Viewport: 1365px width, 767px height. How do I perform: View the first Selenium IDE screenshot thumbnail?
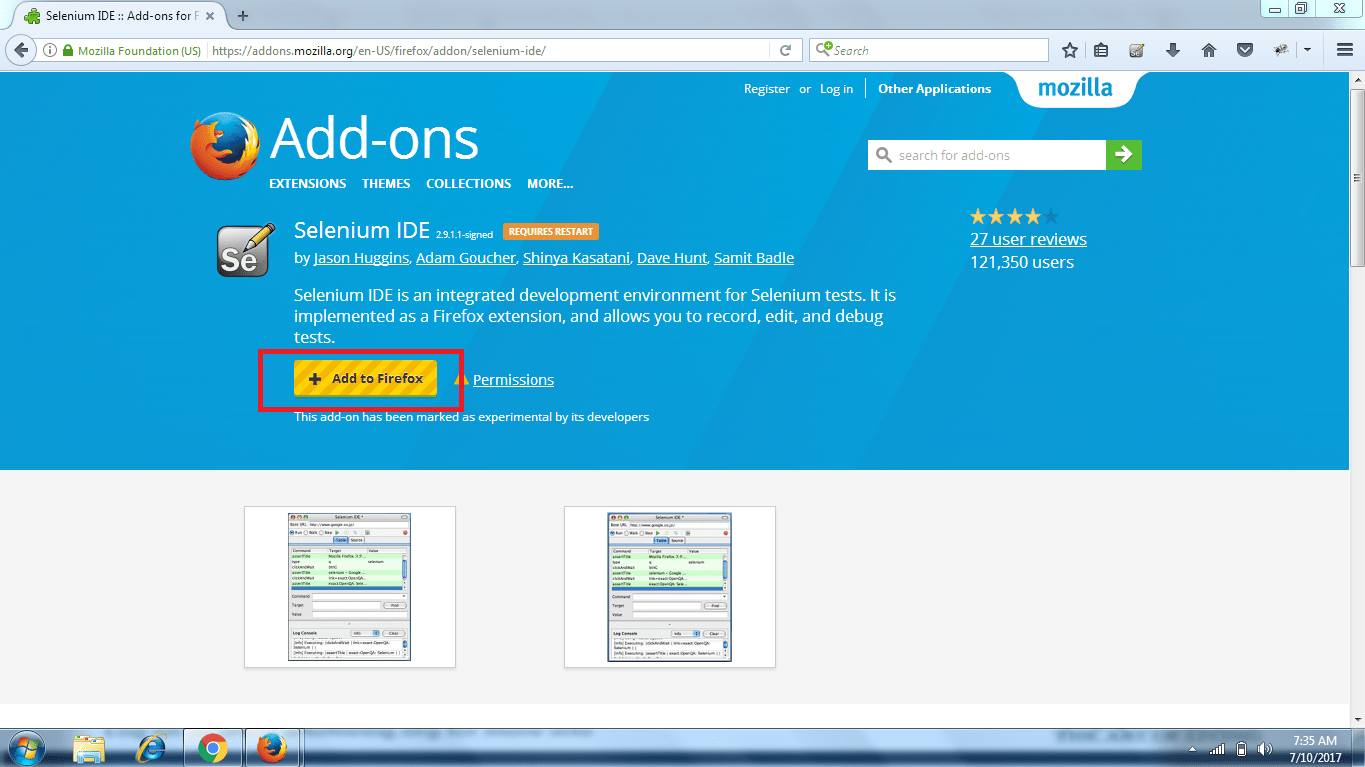pos(348,587)
